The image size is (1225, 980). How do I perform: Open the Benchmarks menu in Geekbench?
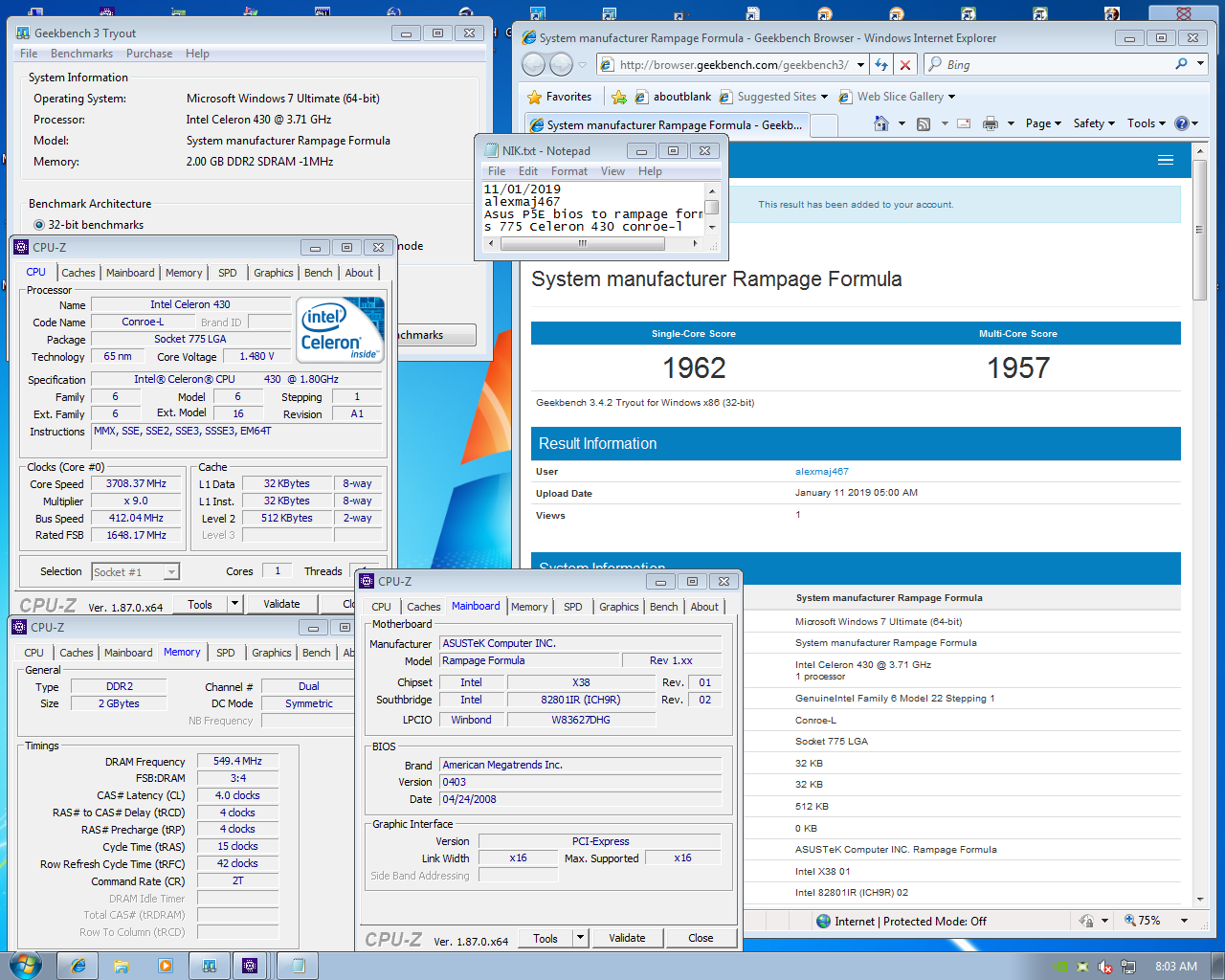click(x=81, y=54)
